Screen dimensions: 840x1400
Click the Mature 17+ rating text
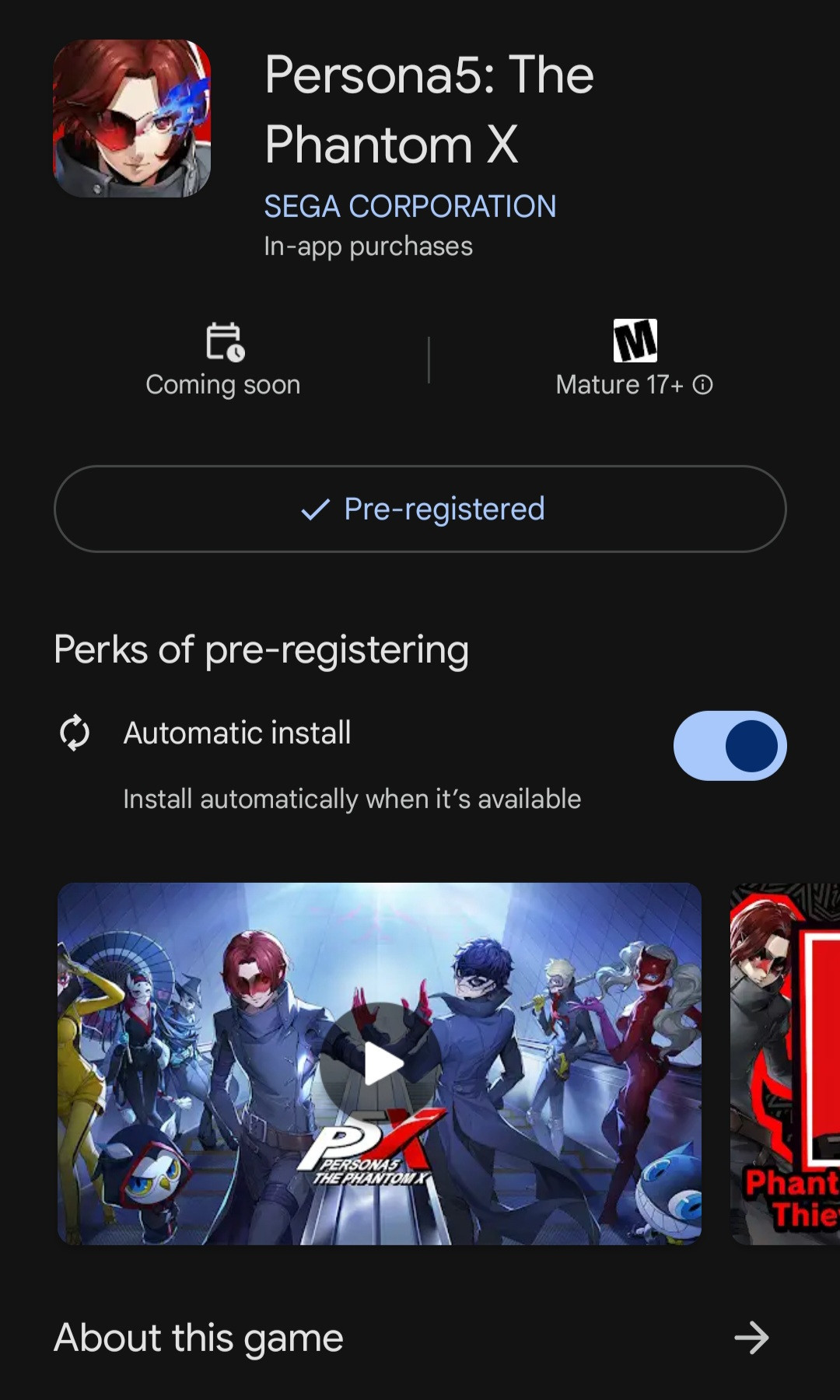620,385
